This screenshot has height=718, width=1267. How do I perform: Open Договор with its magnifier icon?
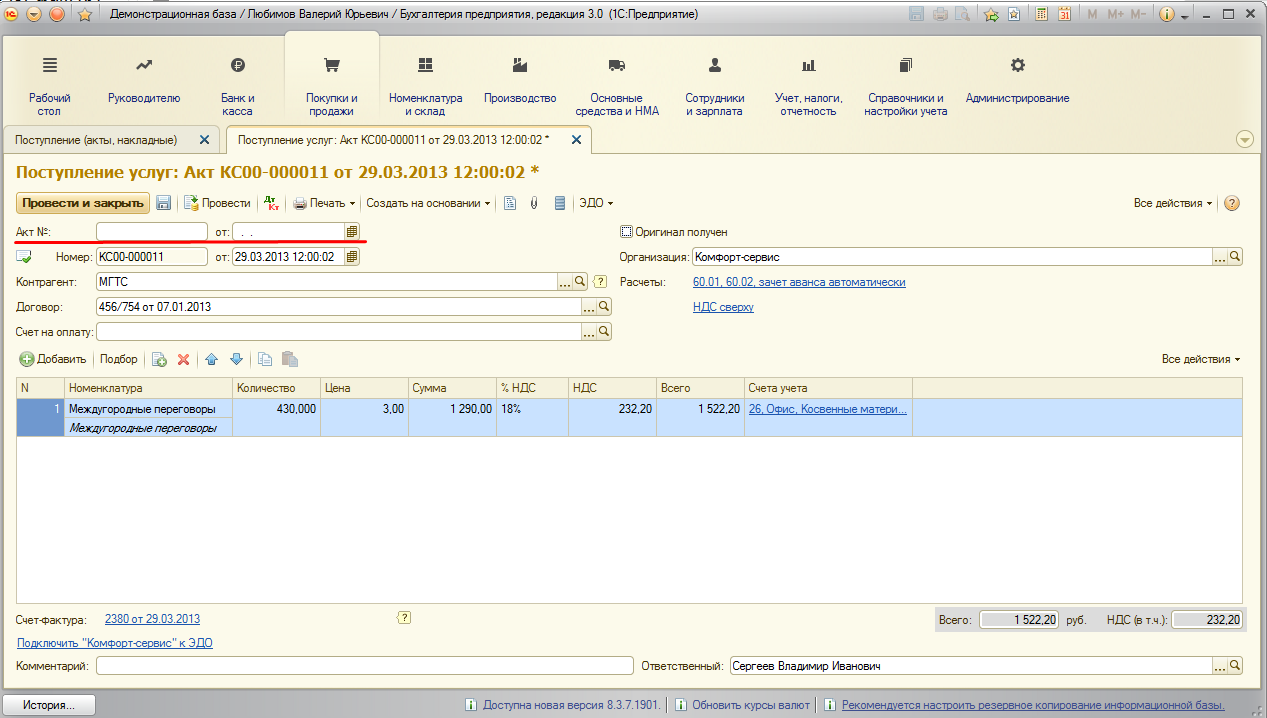tap(604, 307)
